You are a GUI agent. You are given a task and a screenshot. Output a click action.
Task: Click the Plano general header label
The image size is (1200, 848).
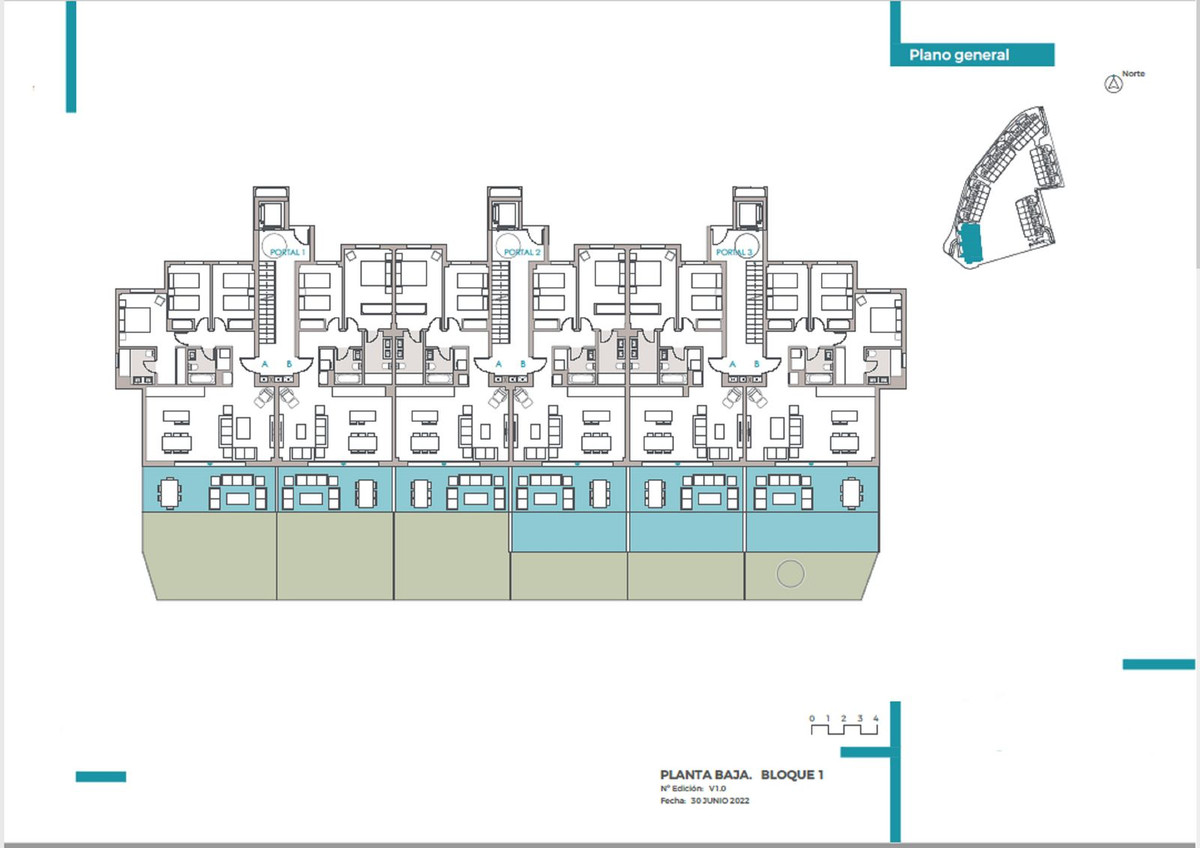point(960,56)
